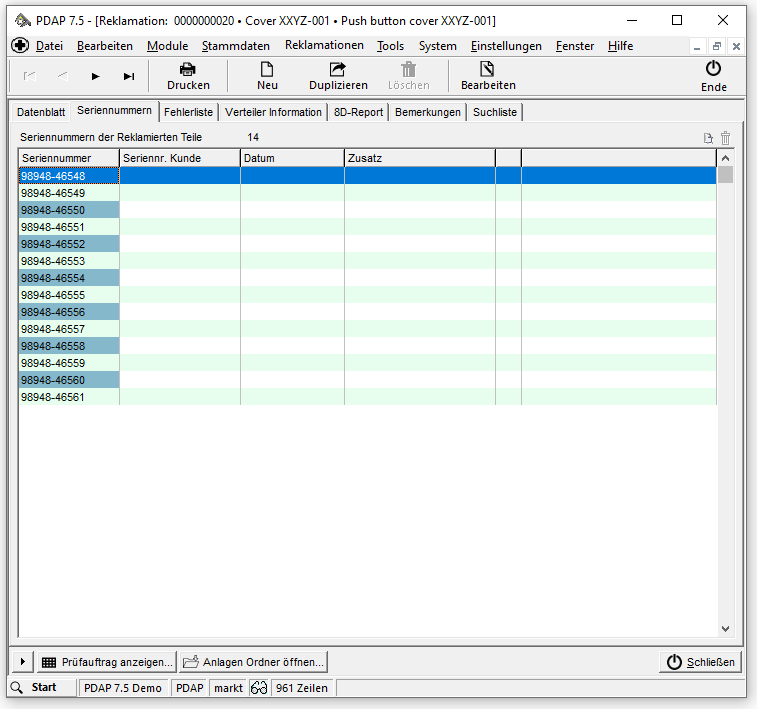Click the table scrollbar down arrow

coord(725,628)
